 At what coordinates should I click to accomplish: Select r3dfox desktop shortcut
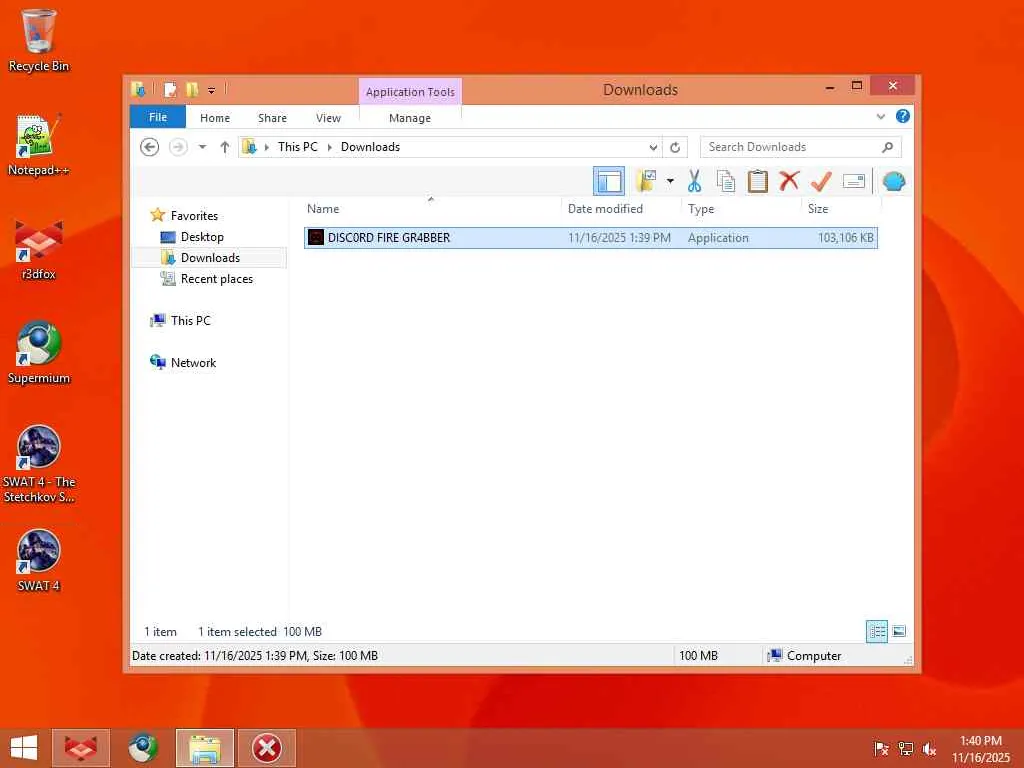(x=39, y=249)
